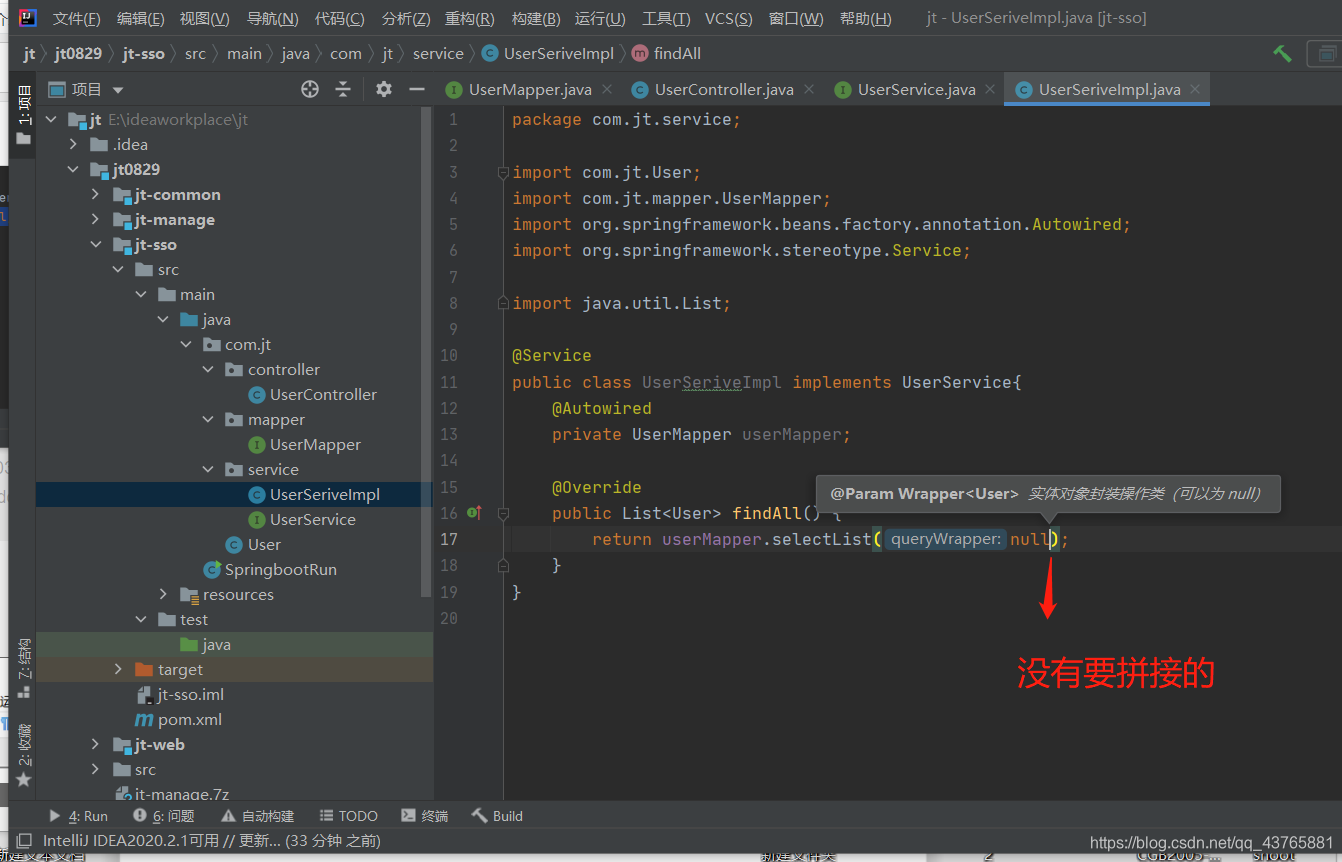Open the TODO tool window
The height and width of the screenshot is (862, 1342).
(x=348, y=816)
